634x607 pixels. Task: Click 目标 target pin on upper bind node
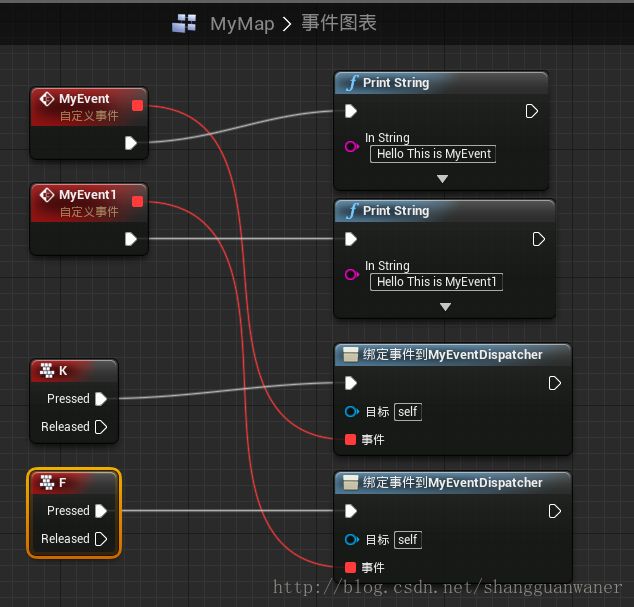tap(352, 412)
